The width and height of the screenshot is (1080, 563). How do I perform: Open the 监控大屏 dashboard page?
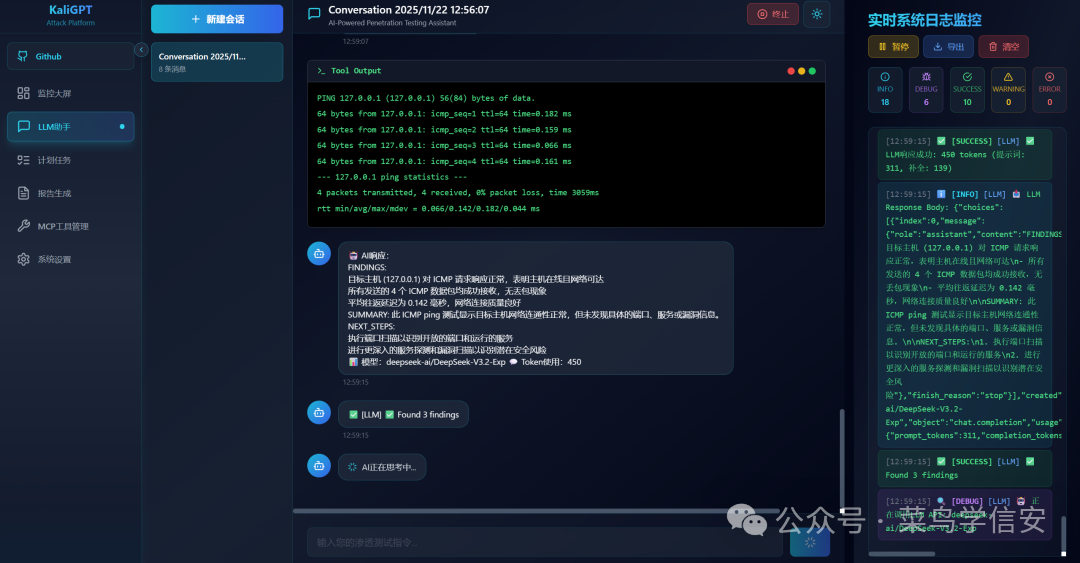(x=70, y=93)
